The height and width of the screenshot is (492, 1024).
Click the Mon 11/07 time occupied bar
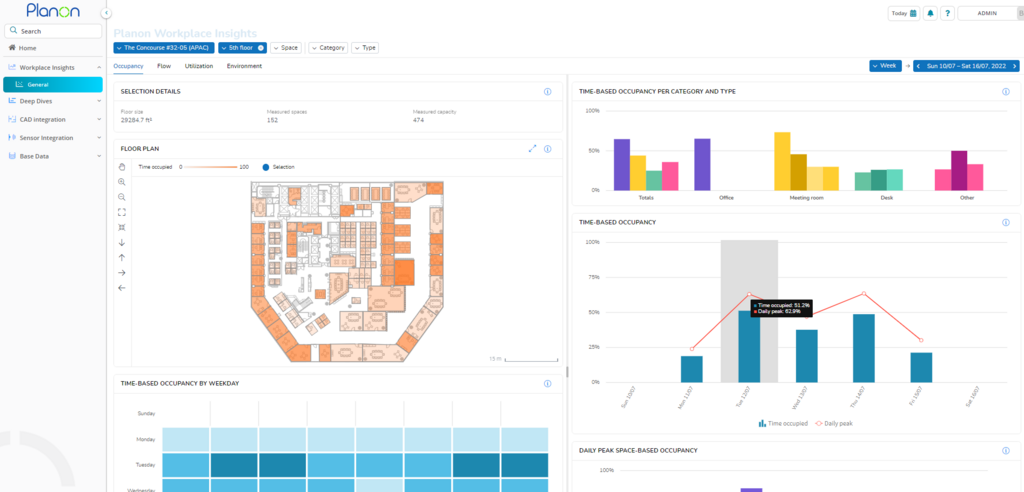point(692,369)
